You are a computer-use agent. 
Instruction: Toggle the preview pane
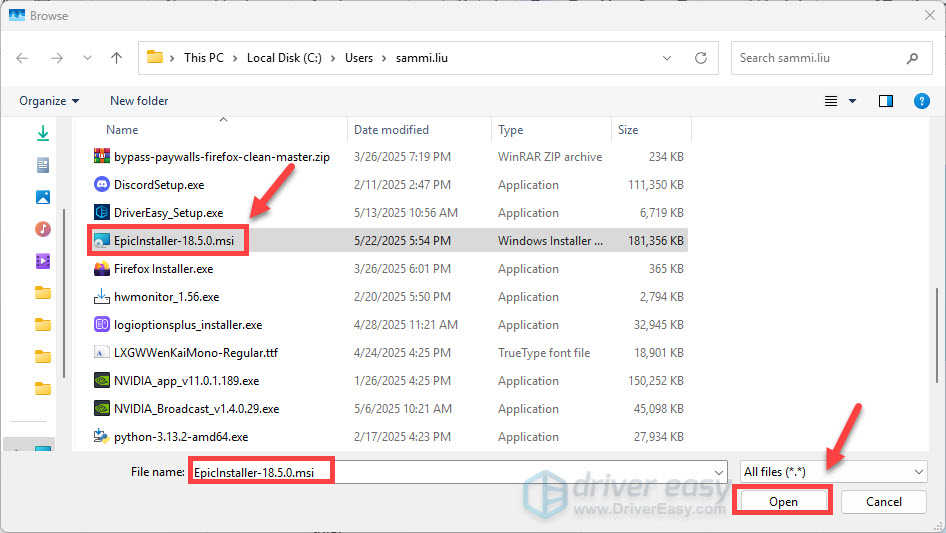[x=886, y=101]
